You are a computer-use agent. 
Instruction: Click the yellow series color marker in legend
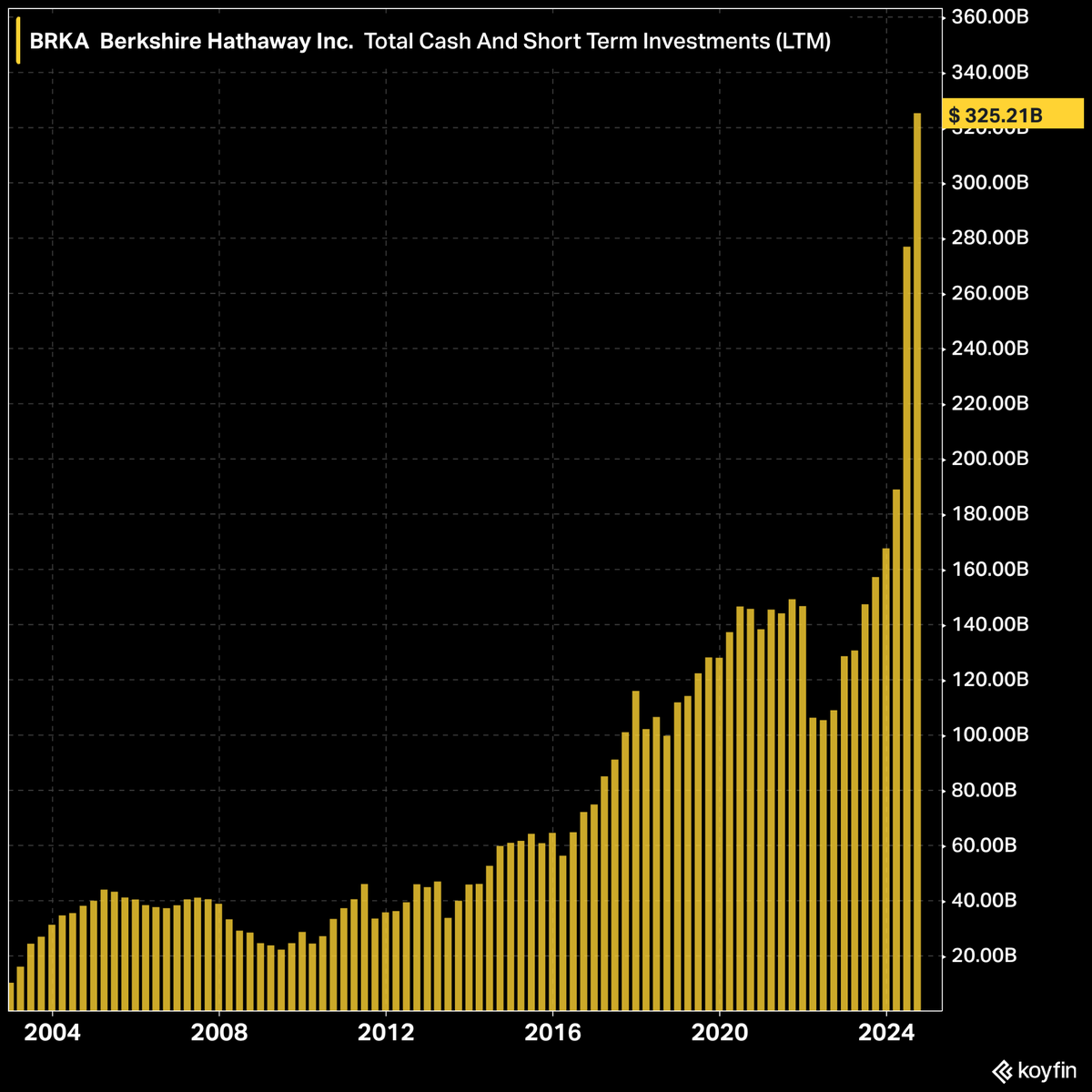pos(17,42)
